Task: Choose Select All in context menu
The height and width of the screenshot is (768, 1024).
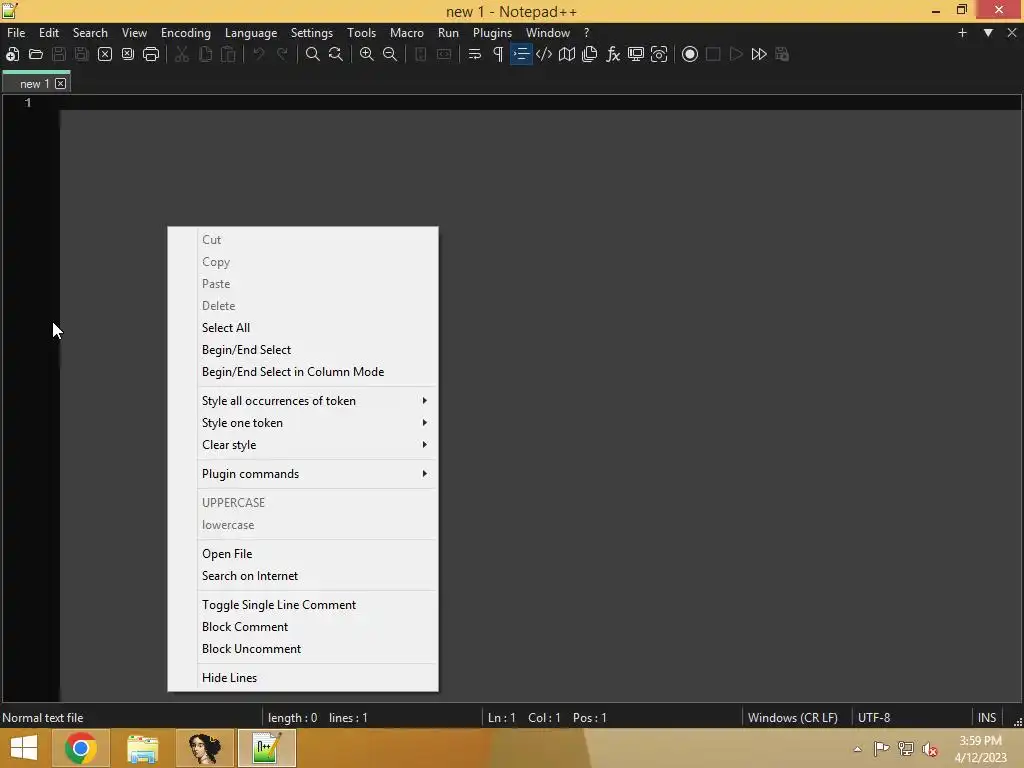Action: click(x=303, y=328)
